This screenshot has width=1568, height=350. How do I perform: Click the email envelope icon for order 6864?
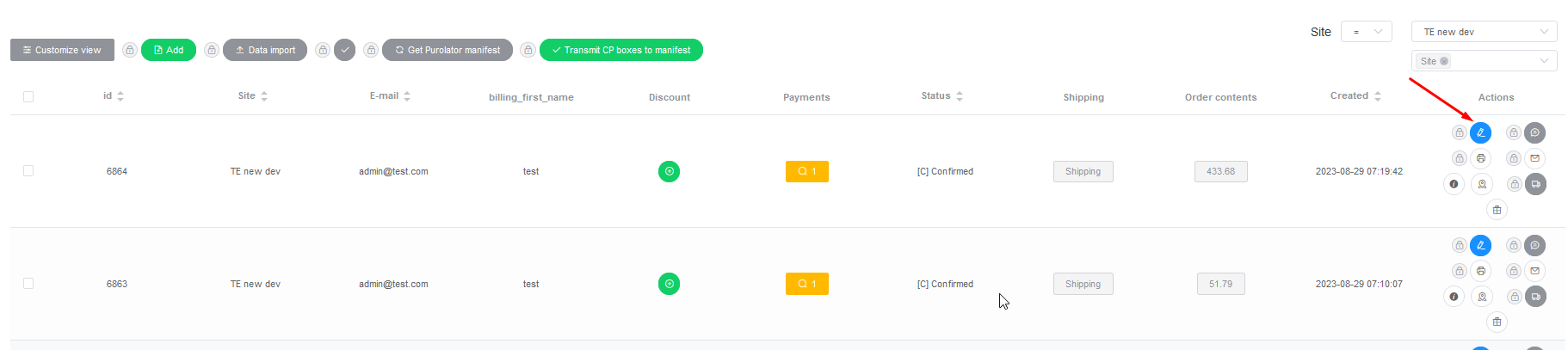(x=1534, y=158)
